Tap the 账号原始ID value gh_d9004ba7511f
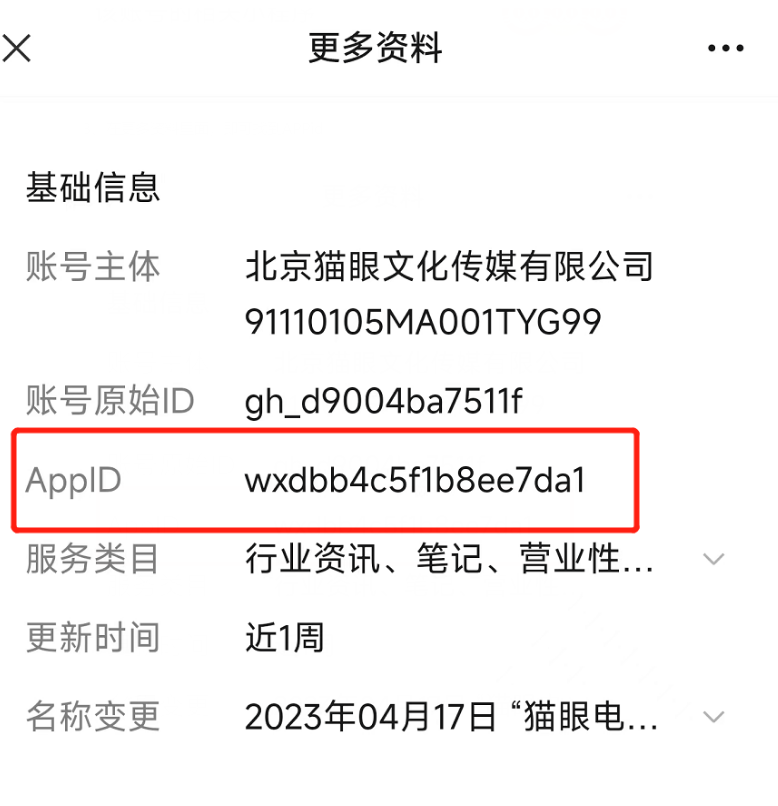The width and height of the screenshot is (778, 806). (x=383, y=402)
